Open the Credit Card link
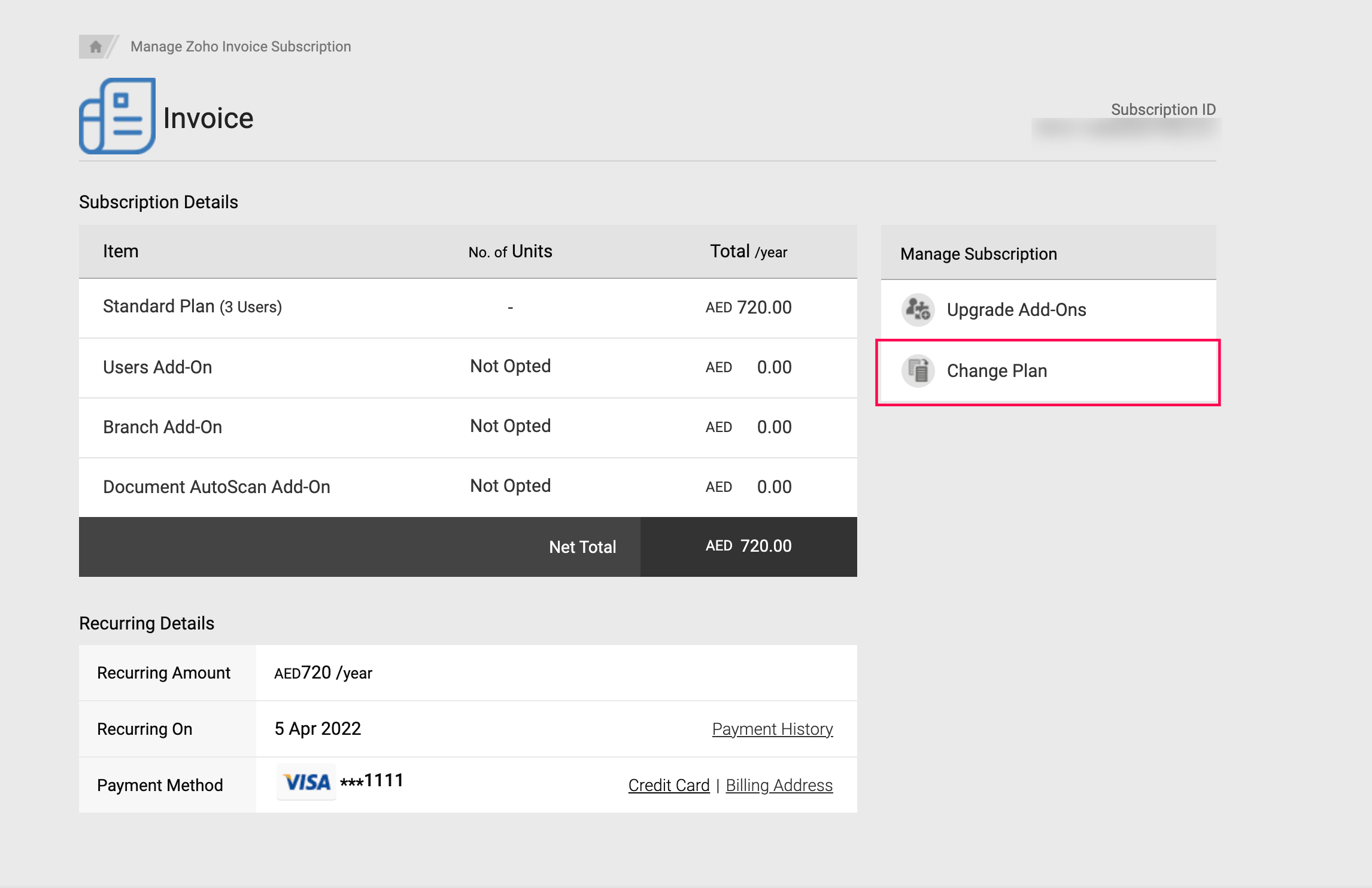 click(669, 785)
